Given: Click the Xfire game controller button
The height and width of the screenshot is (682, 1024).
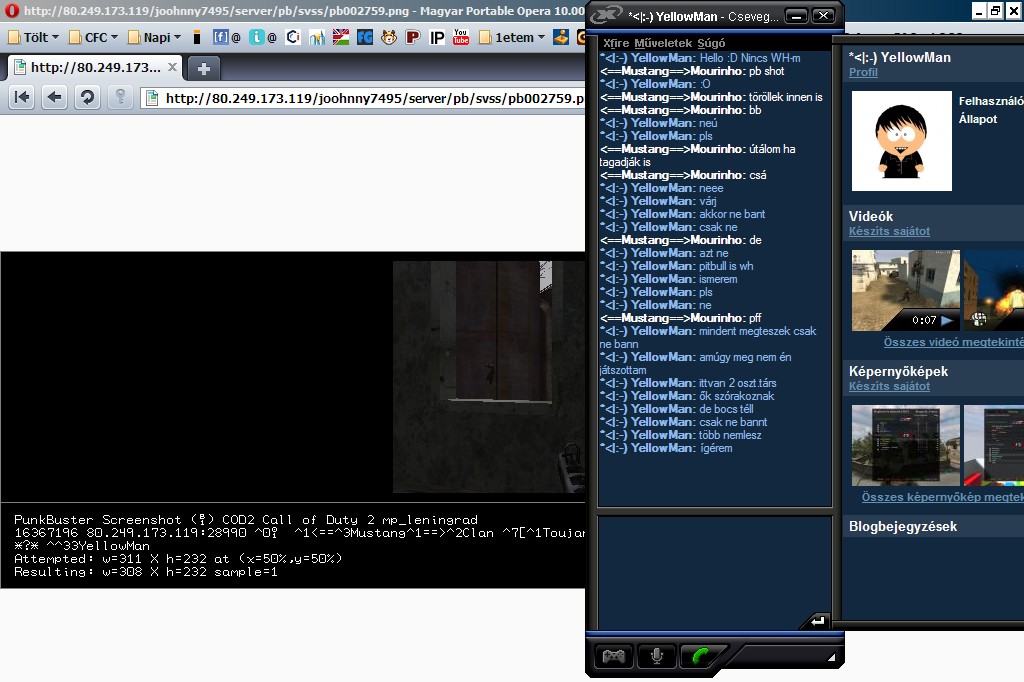Looking at the screenshot, I should [613, 656].
